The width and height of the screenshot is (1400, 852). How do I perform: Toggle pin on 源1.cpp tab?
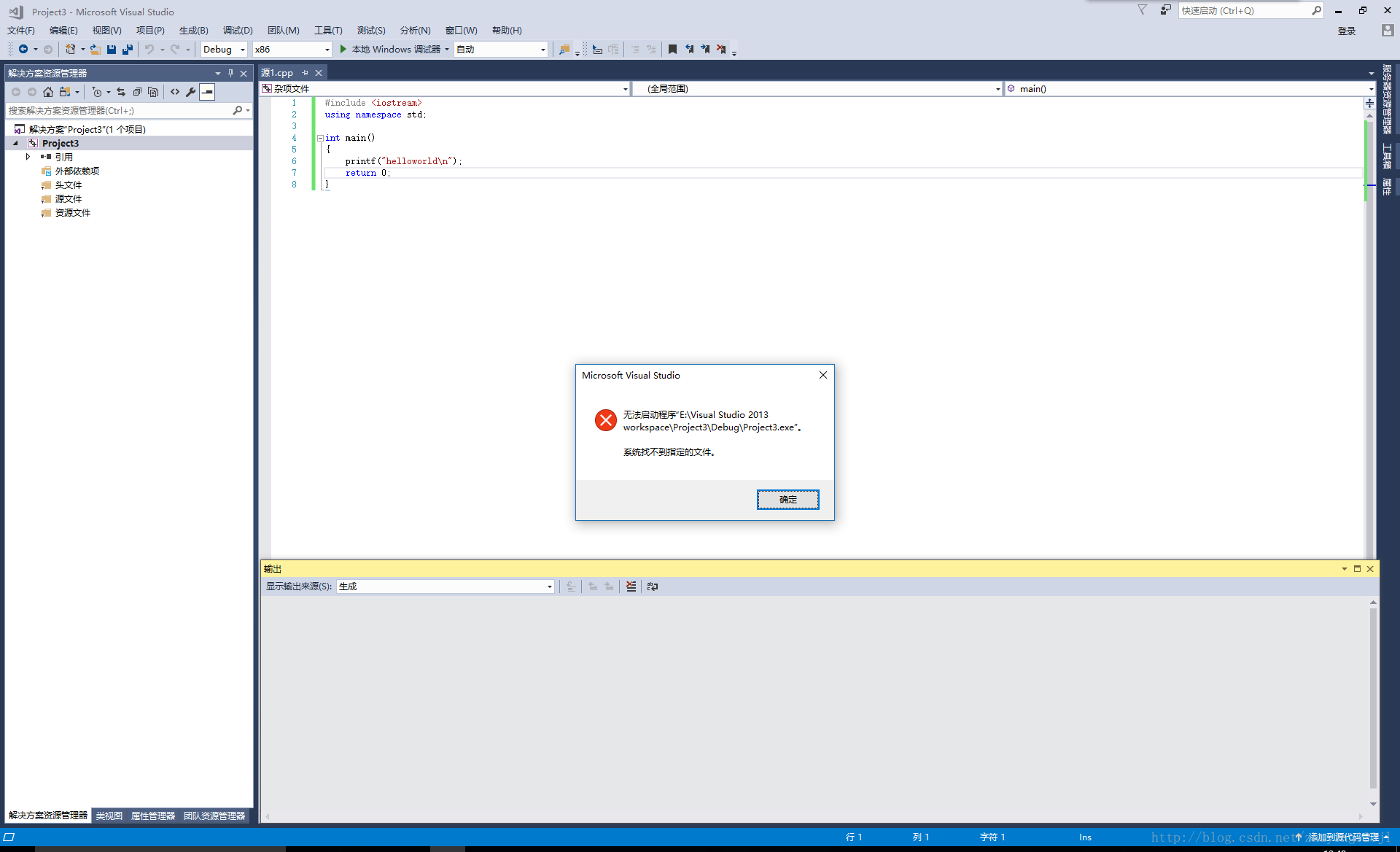click(x=306, y=73)
